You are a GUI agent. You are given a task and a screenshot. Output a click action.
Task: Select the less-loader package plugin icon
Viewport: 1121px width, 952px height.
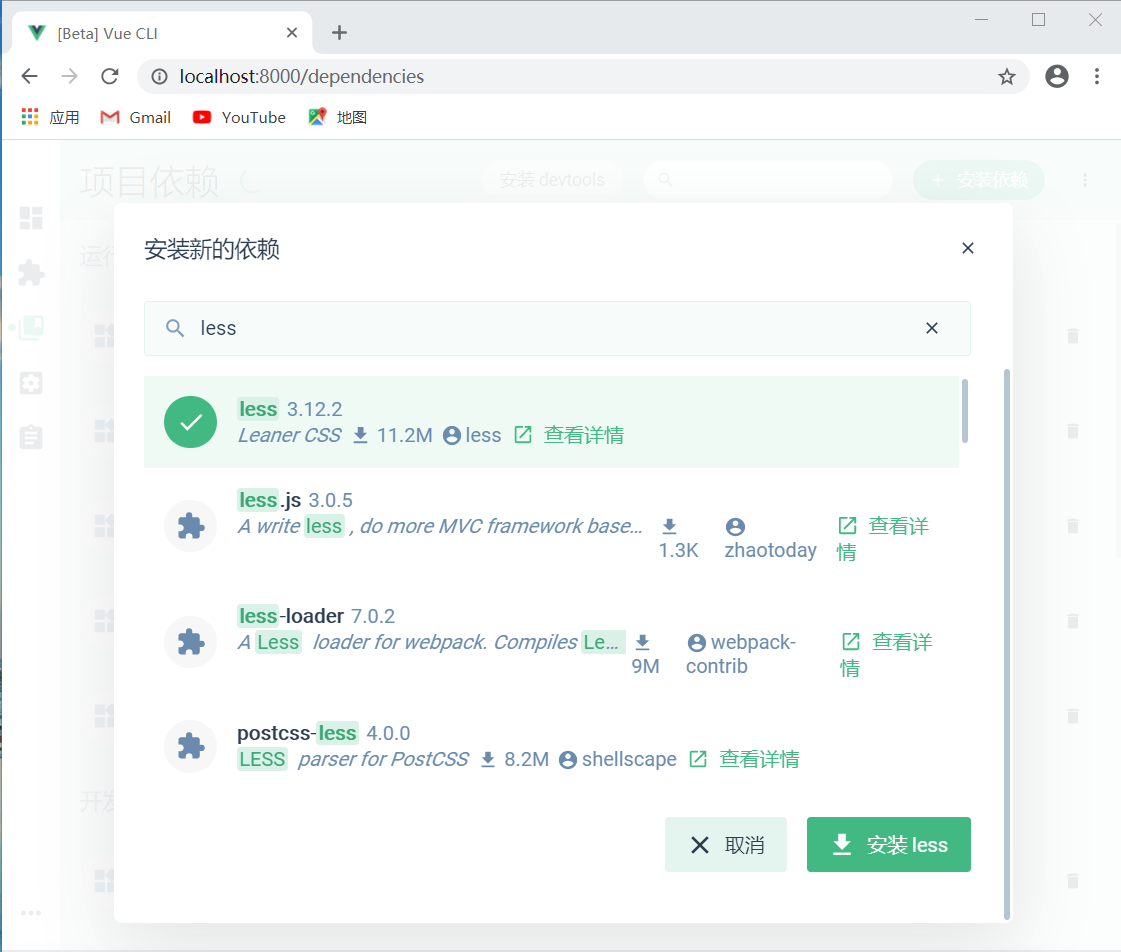coord(190,642)
